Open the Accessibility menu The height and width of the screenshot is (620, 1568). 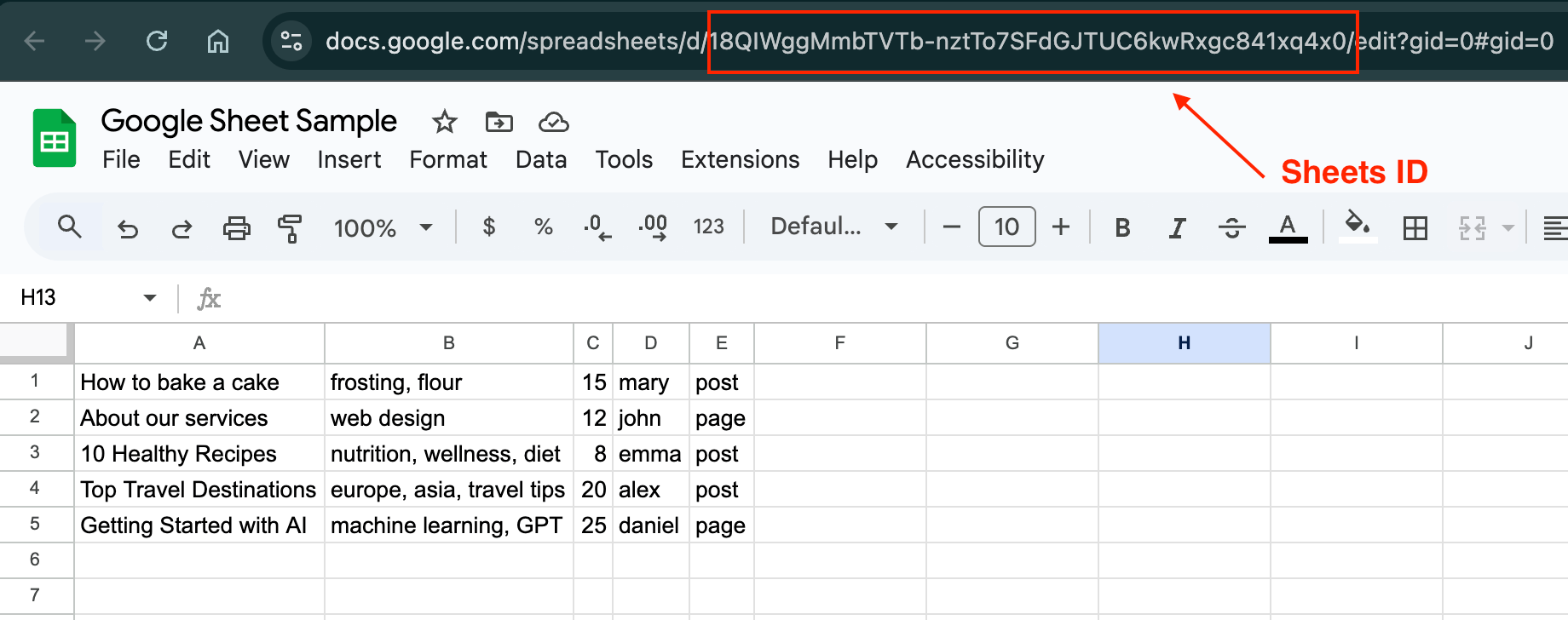975,159
